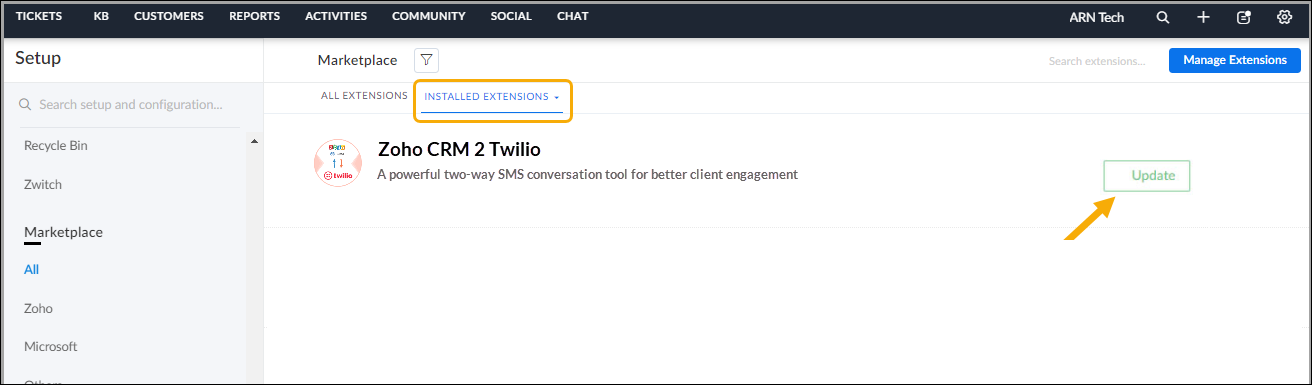The image size is (1312, 385).
Task: Click the Zoho CRM 2 Twilio logo
Action: 338,163
